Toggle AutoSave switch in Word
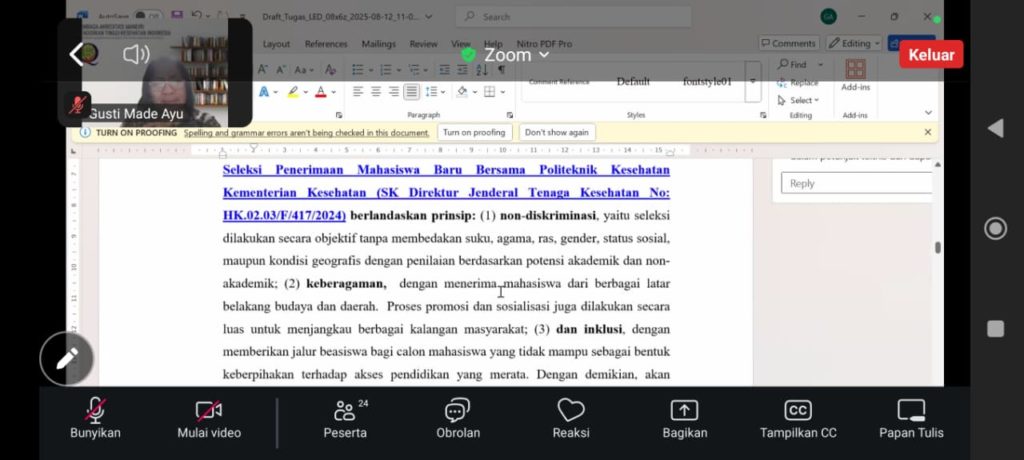This screenshot has width=1024, height=460. click(x=148, y=15)
